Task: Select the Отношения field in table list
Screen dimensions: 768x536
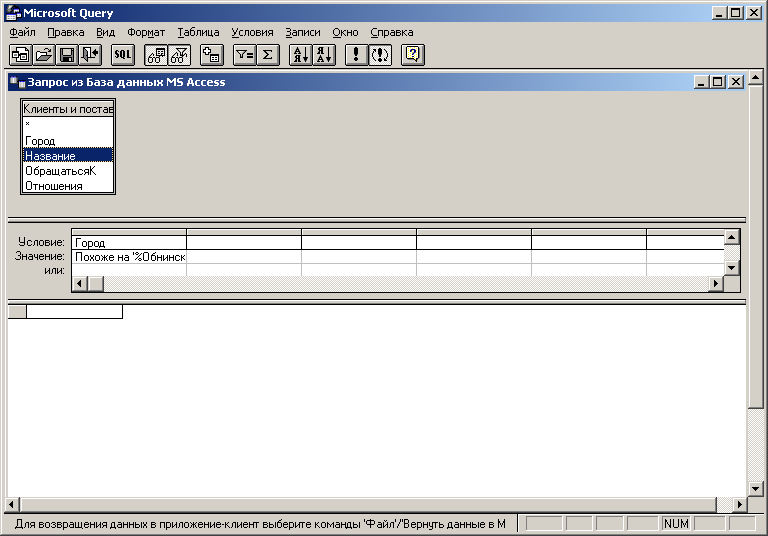Action: (x=68, y=186)
